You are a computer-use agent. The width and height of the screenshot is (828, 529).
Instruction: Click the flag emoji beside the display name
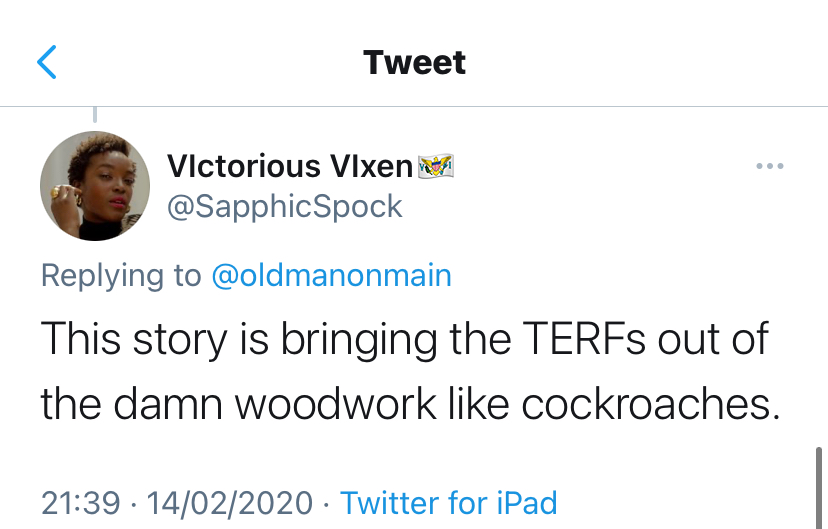click(436, 166)
